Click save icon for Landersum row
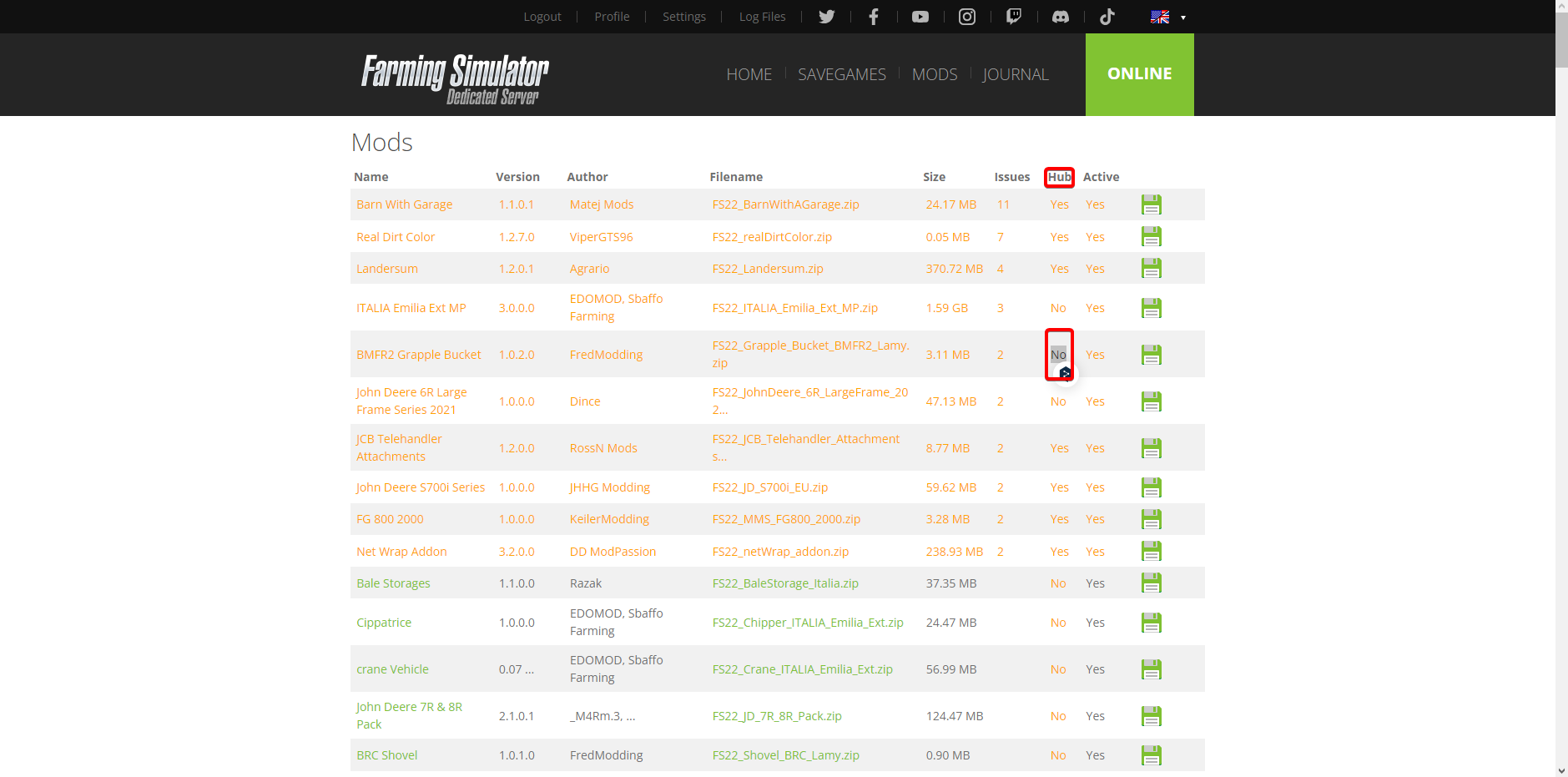 1151,269
